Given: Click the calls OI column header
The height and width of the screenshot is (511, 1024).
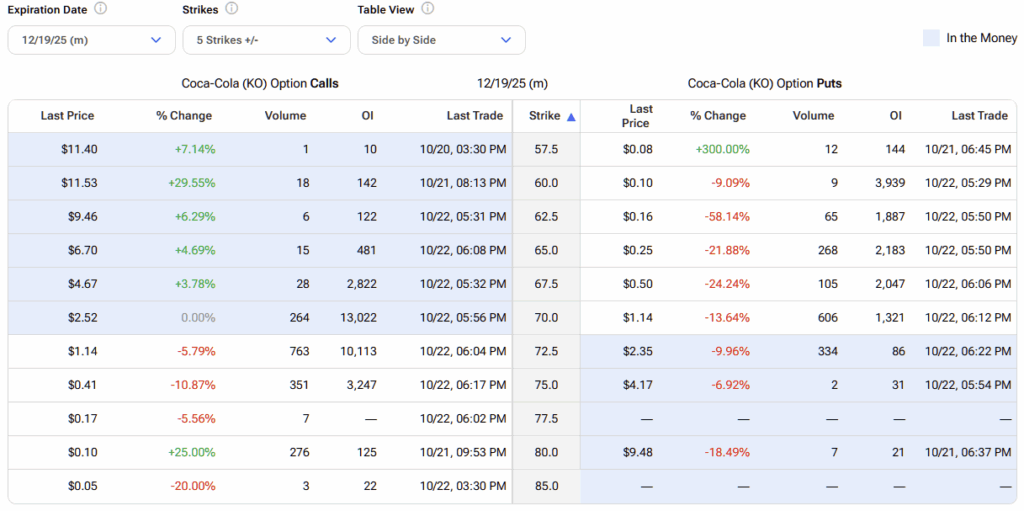Looking at the screenshot, I should 367,116.
